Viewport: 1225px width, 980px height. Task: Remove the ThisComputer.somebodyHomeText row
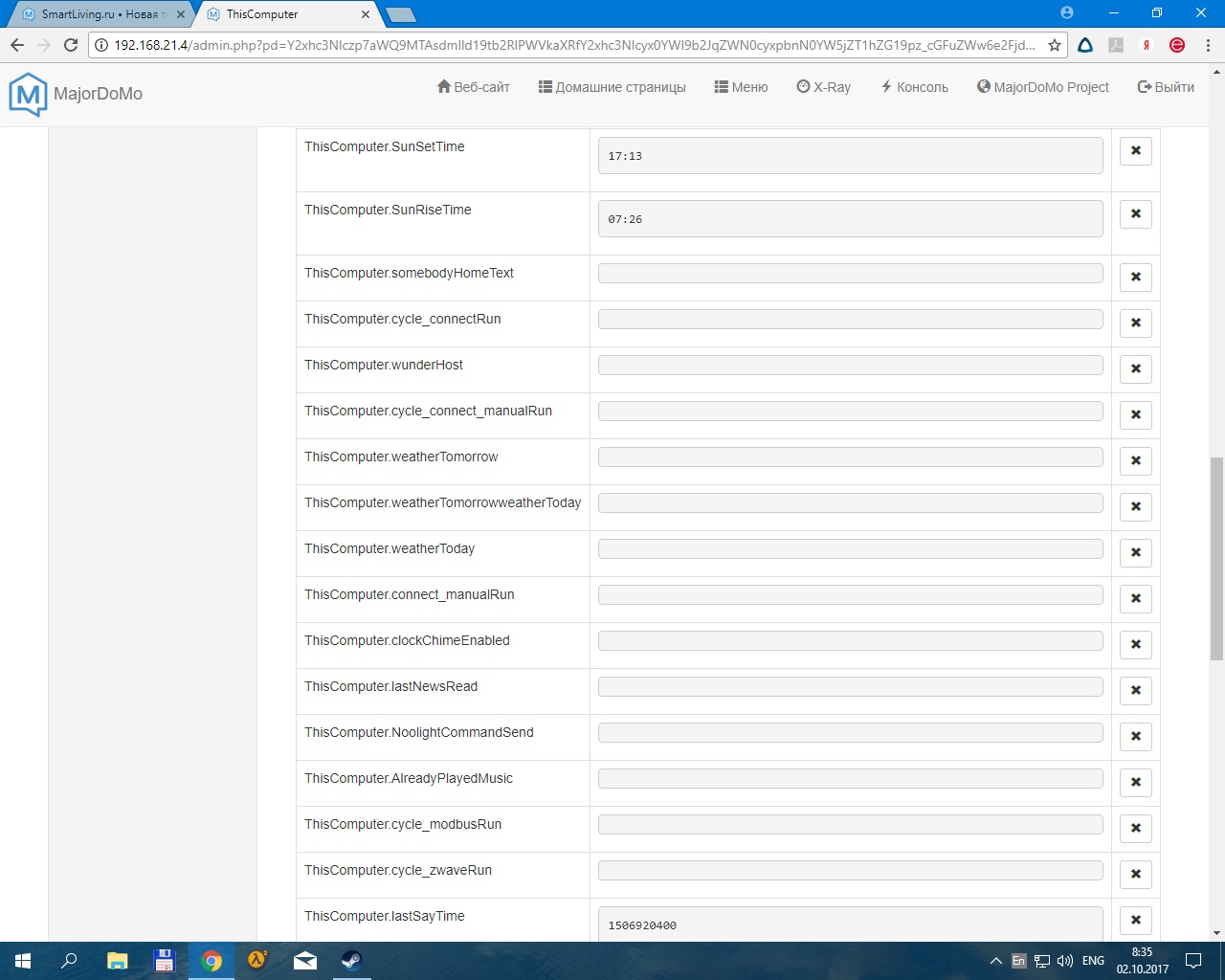tap(1135, 277)
